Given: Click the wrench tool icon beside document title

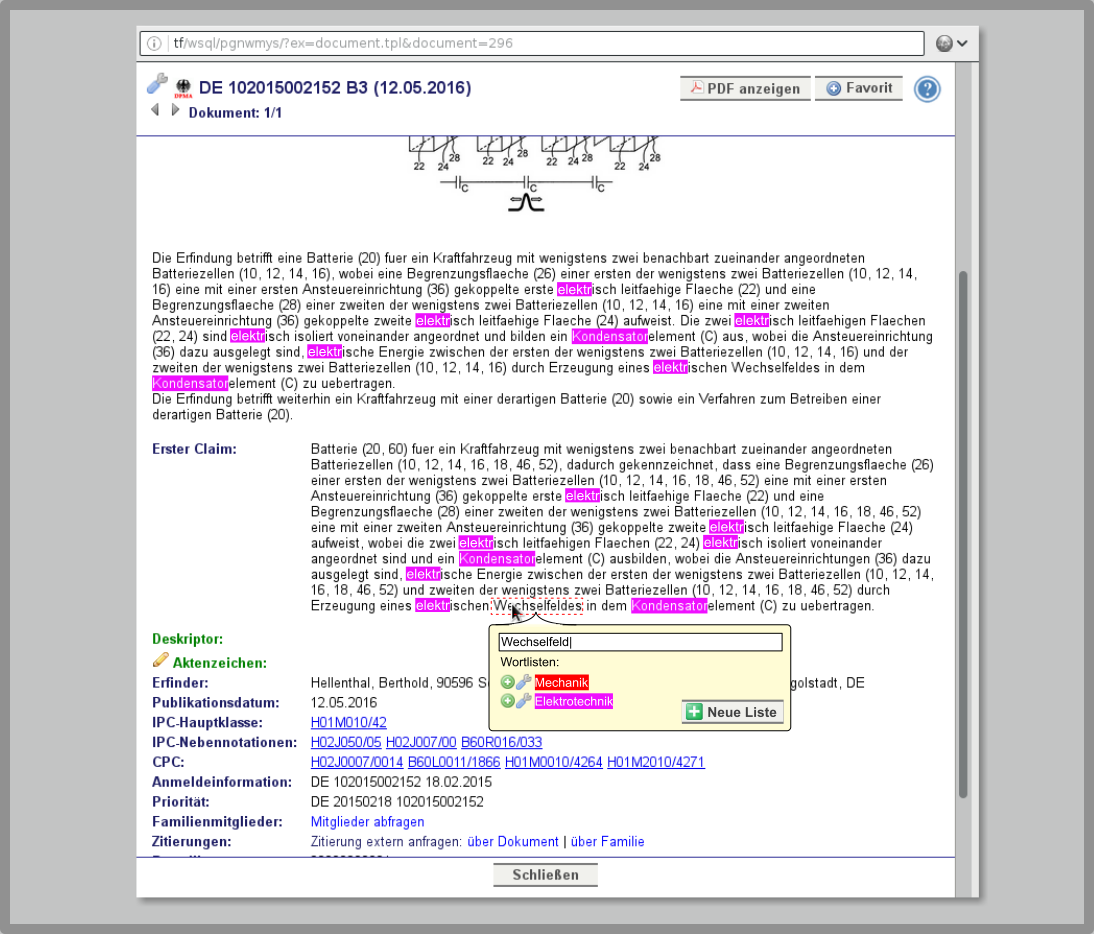Looking at the screenshot, I should pos(157,84).
